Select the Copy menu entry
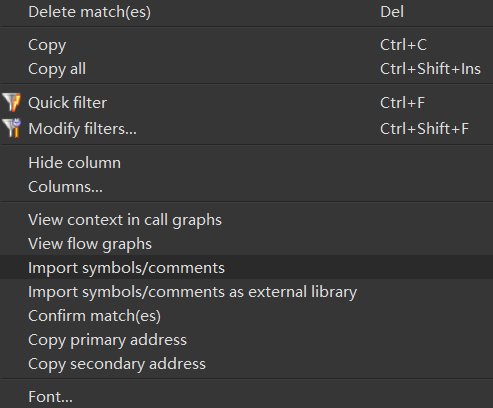This screenshot has height=408, width=493. tap(246, 45)
